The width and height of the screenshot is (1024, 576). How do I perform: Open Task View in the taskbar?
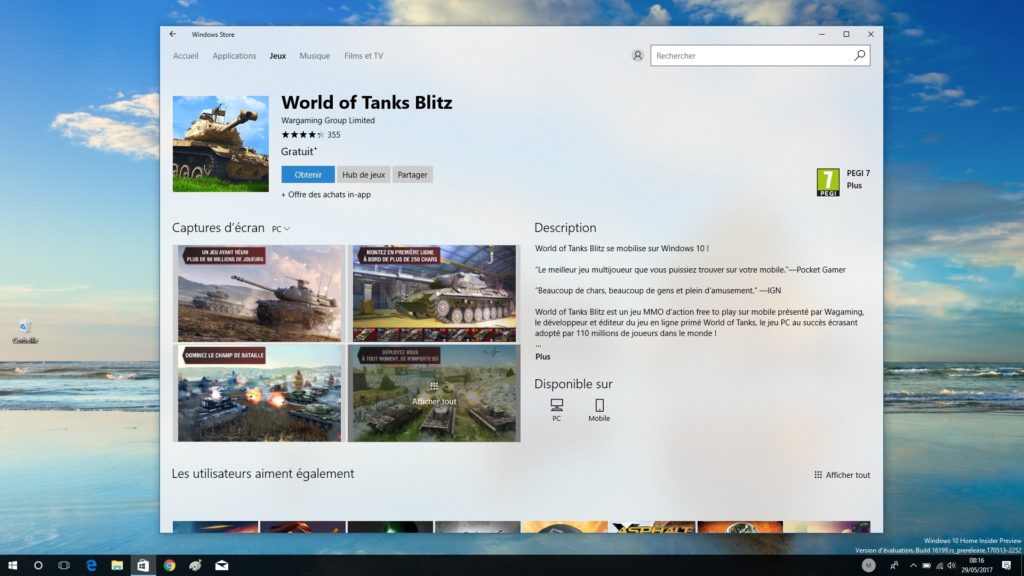click(64, 566)
